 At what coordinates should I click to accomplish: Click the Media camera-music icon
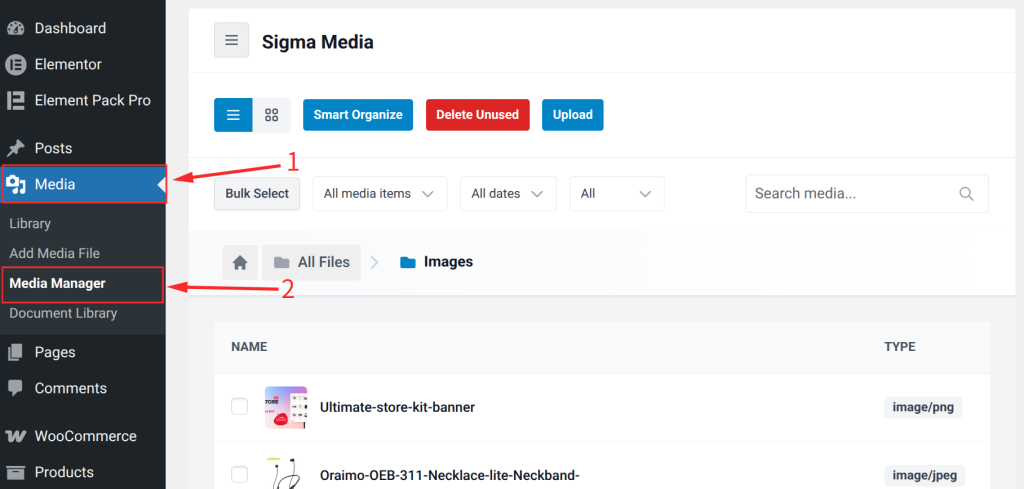click(16, 185)
